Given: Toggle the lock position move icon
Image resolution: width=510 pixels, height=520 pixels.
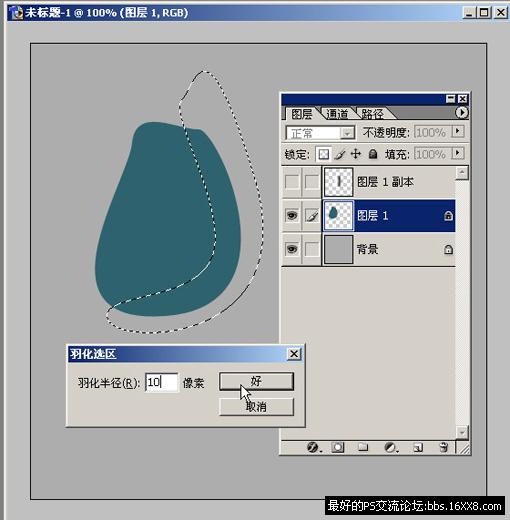Looking at the screenshot, I should pyautogui.click(x=356, y=154).
